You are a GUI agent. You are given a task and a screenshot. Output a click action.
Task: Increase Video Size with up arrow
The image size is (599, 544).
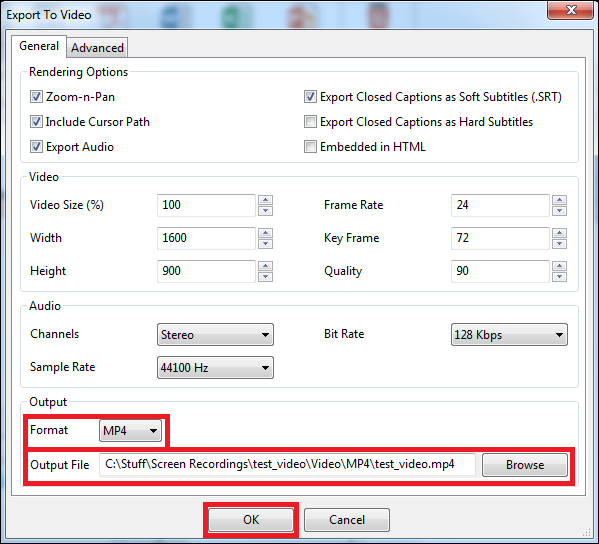tap(266, 200)
